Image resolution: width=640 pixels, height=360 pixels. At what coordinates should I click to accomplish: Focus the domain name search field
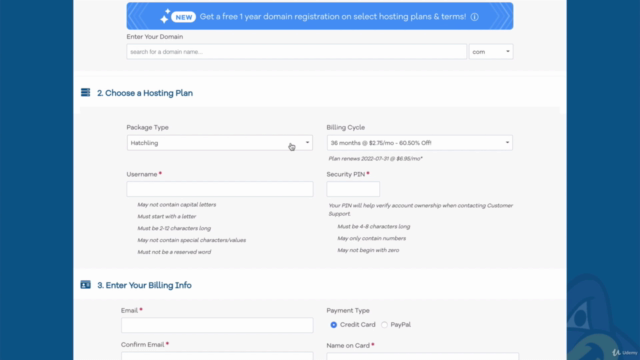point(296,52)
